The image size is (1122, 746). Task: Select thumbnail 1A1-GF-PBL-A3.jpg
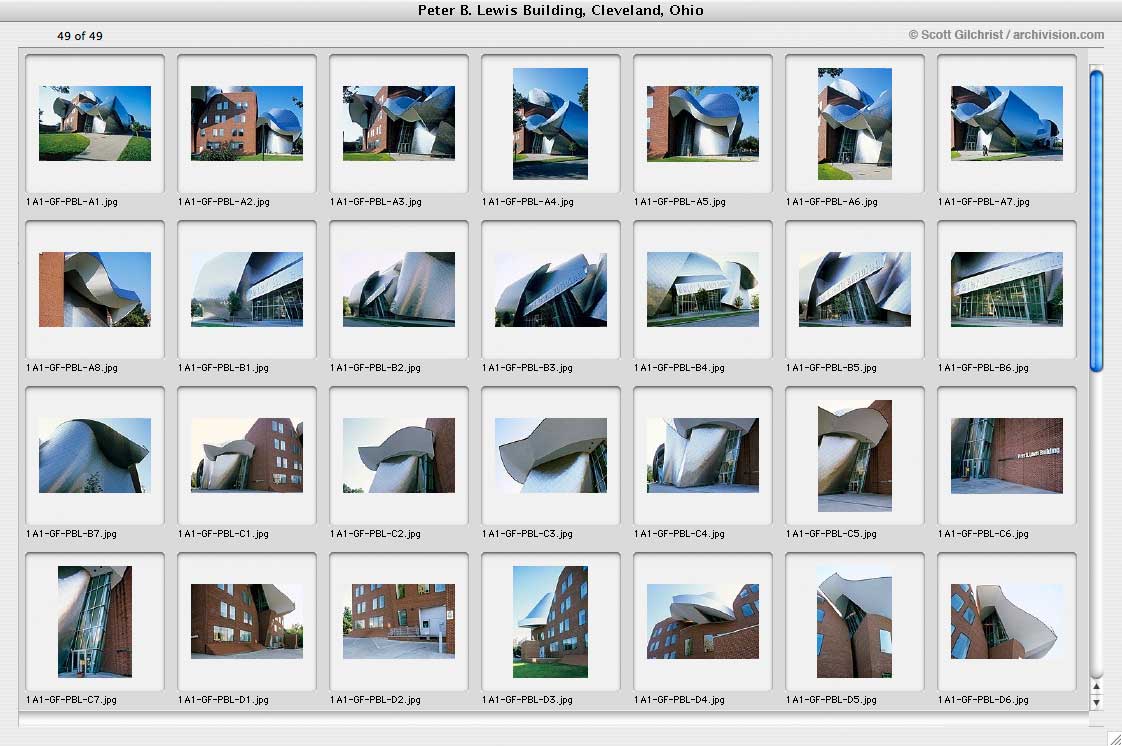pyautogui.click(x=399, y=124)
